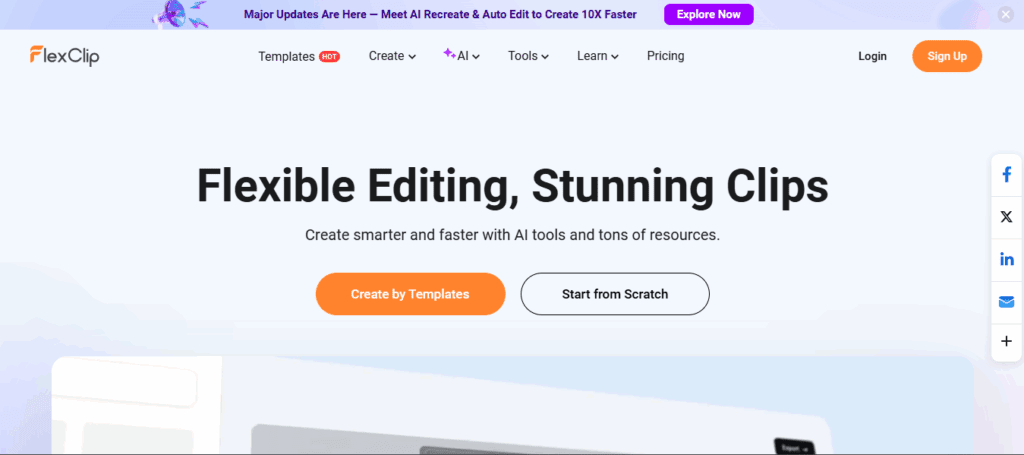Expand the Tools dropdown
Screen dimensions: 1024x455
coord(528,56)
